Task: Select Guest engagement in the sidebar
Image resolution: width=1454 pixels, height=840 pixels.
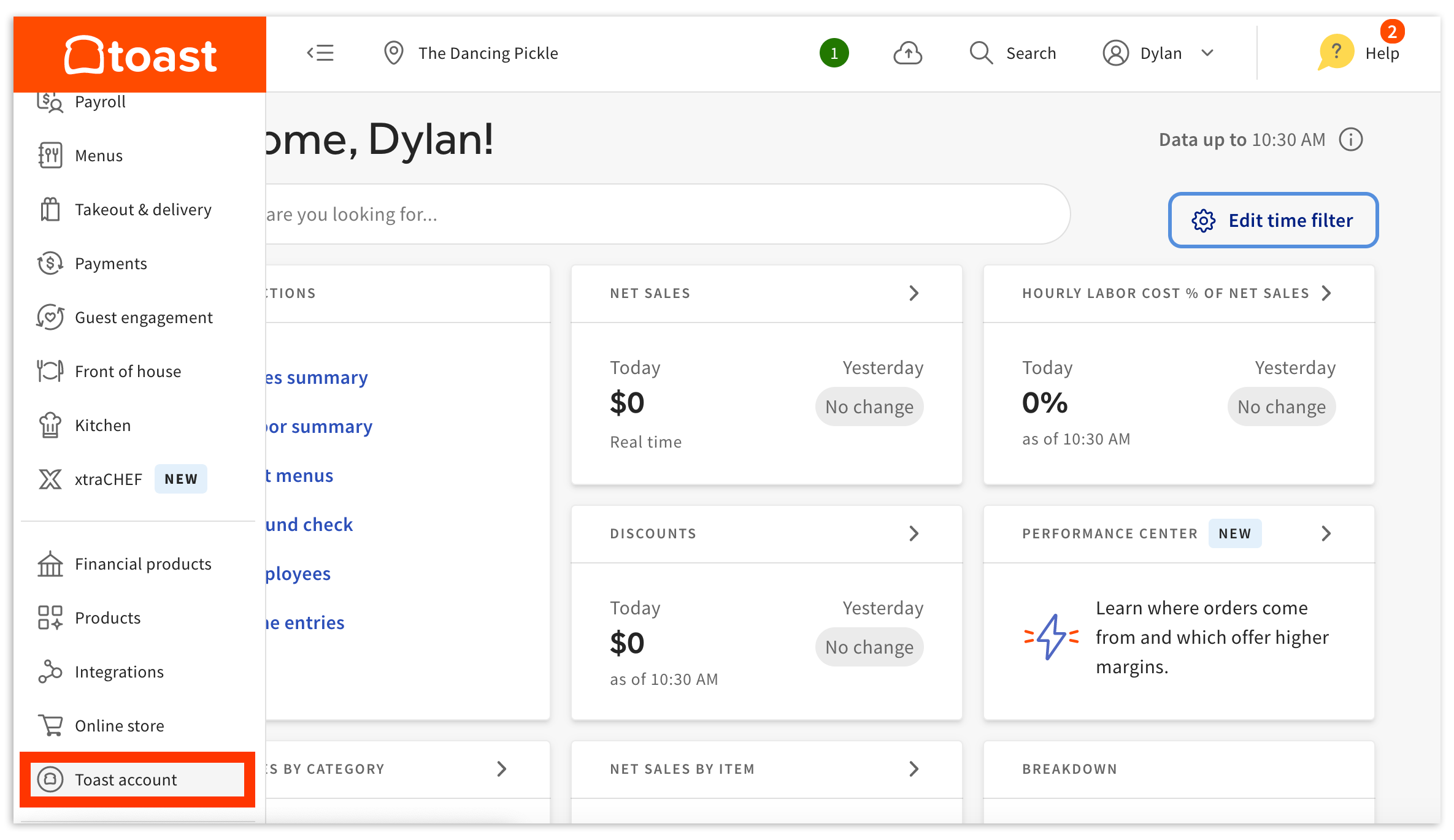Action: pyautogui.click(x=144, y=318)
